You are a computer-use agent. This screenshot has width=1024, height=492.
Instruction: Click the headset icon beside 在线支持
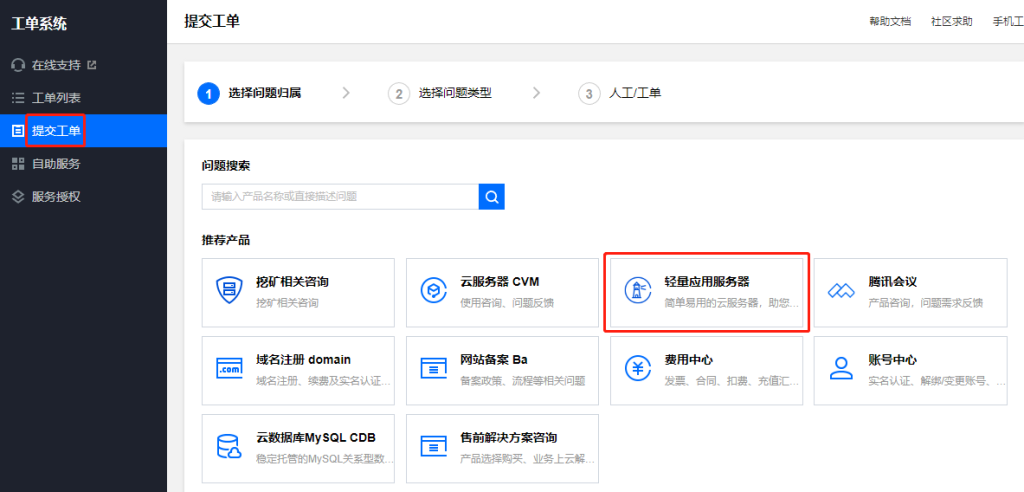click(18, 65)
